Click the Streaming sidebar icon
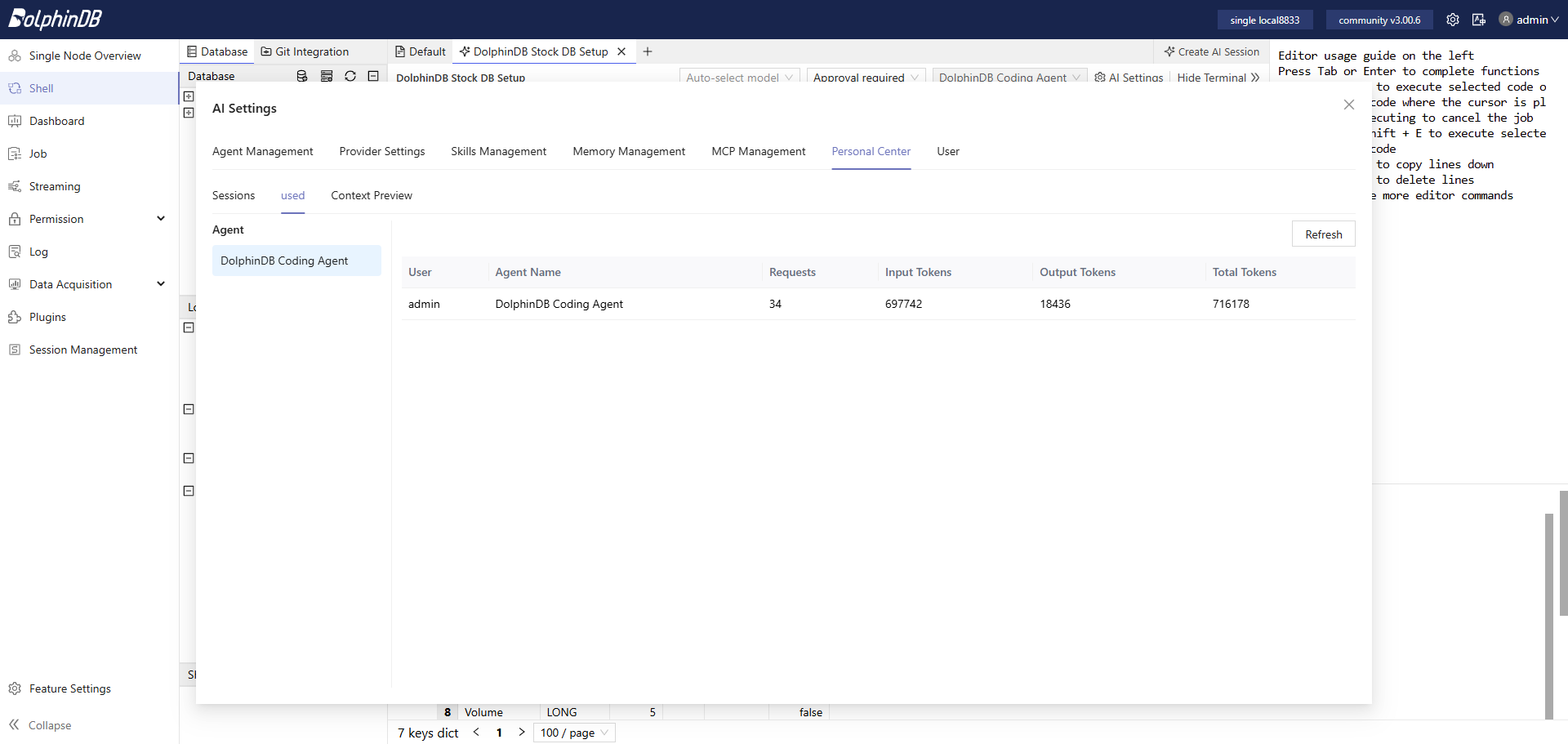Viewport: 1568px width, 744px height. pos(15,186)
